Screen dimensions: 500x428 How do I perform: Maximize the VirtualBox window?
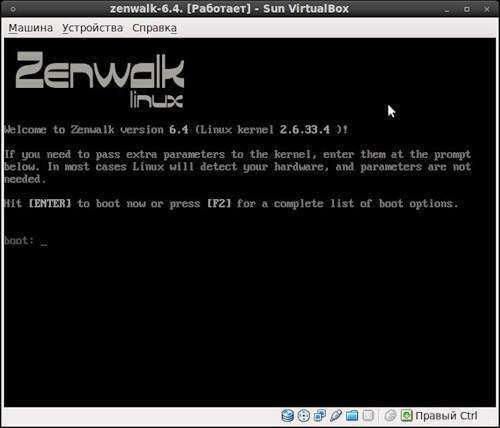click(x=467, y=9)
